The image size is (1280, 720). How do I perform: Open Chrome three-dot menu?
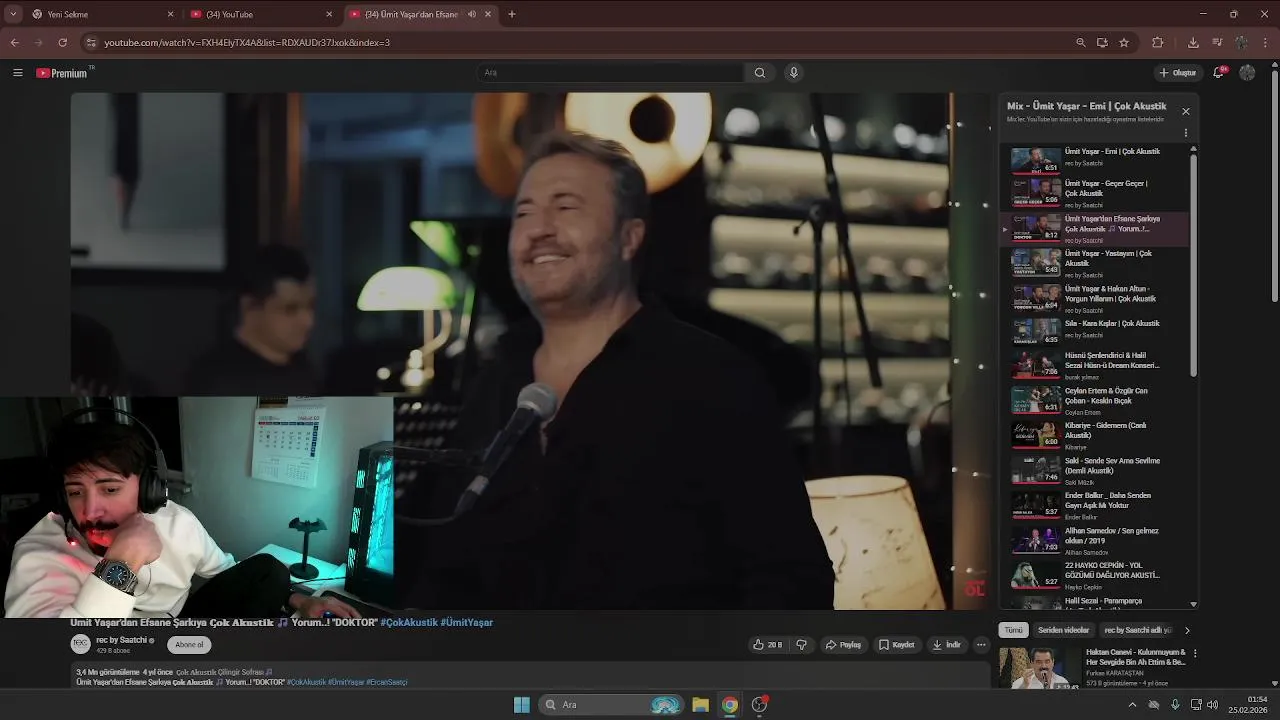(1266, 43)
